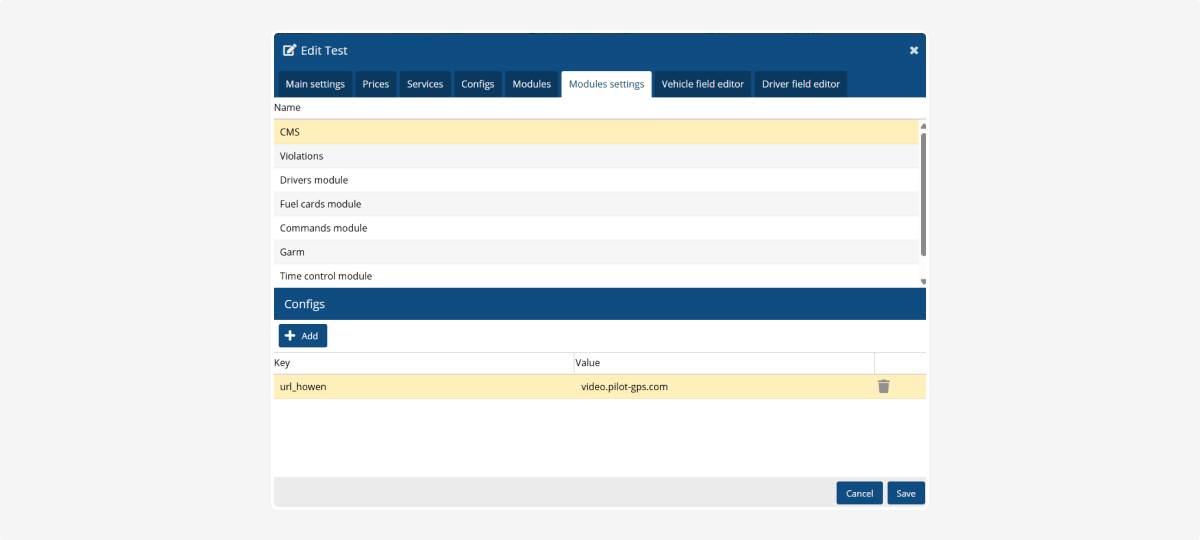Viewport: 1200px width, 540px height.
Task: Select Time control module row
Action: click(596, 276)
